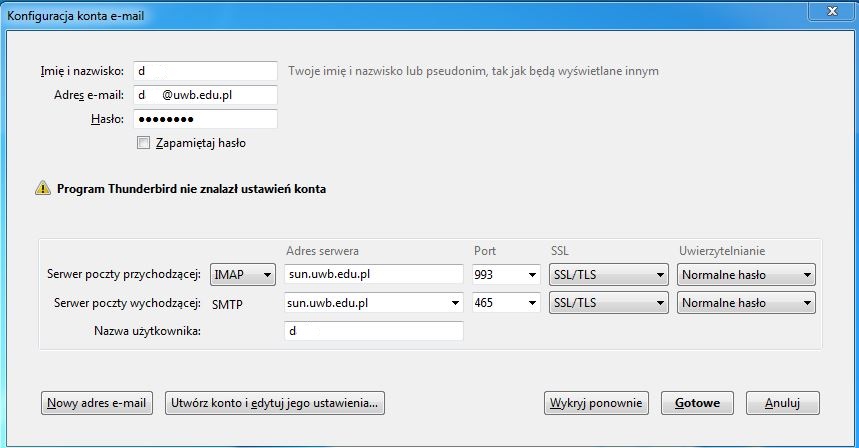Image resolution: width=859 pixels, height=448 pixels.
Task: Click the 'SSL' column header
Action: coord(559,251)
